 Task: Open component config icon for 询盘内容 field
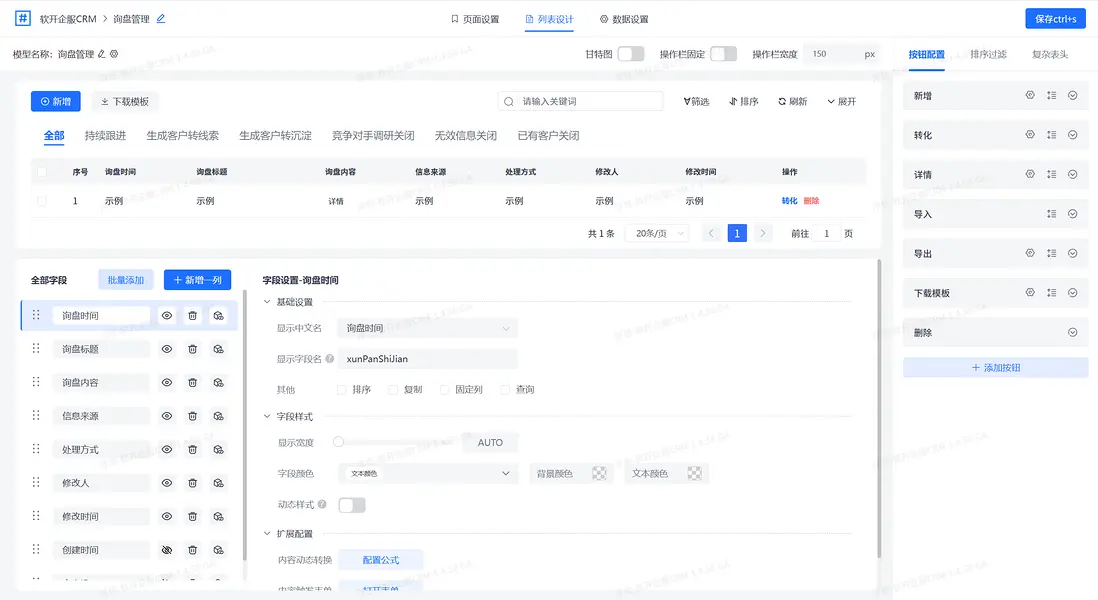pos(218,383)
